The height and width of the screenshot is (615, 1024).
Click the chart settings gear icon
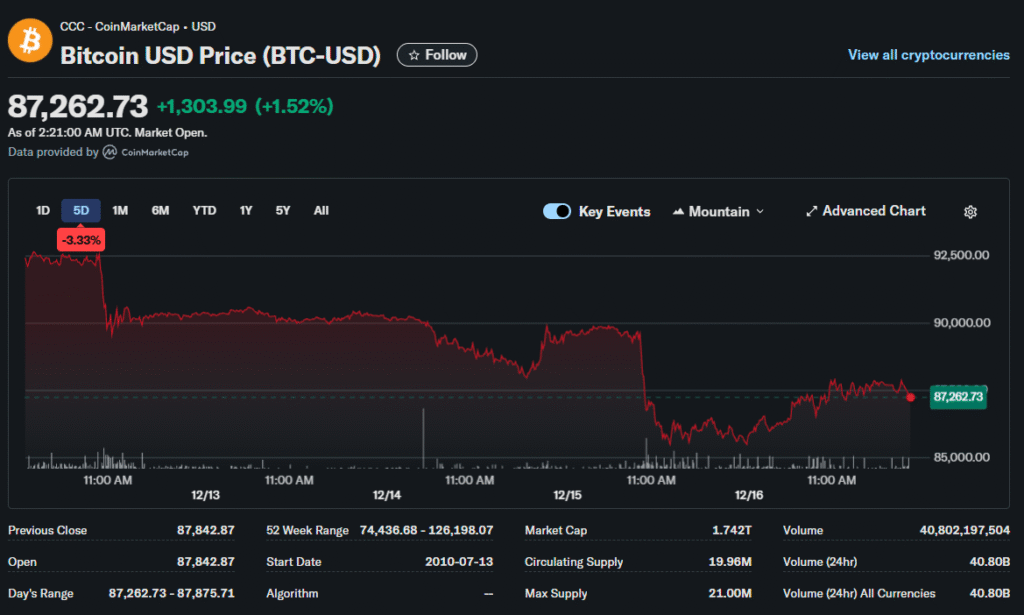[970, 212]
